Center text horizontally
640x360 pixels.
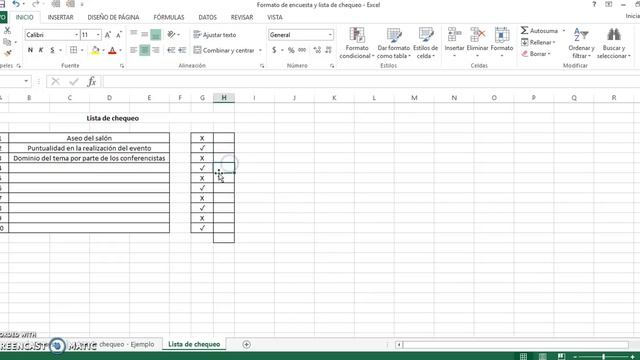tap(144, 50)
